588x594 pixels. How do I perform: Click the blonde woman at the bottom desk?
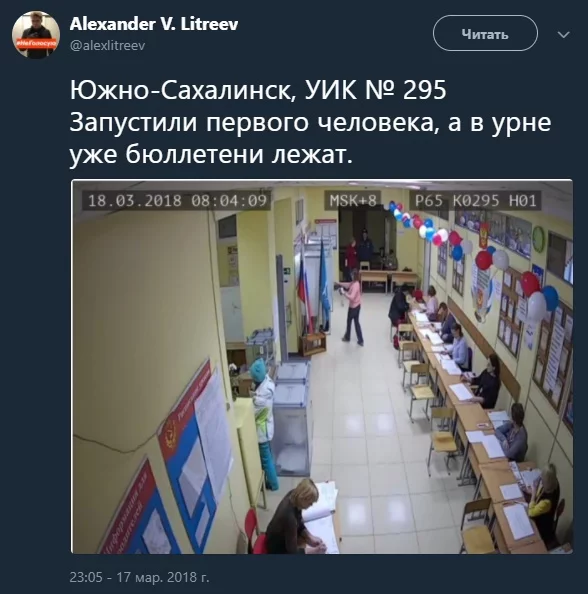(x=294, y=517)
